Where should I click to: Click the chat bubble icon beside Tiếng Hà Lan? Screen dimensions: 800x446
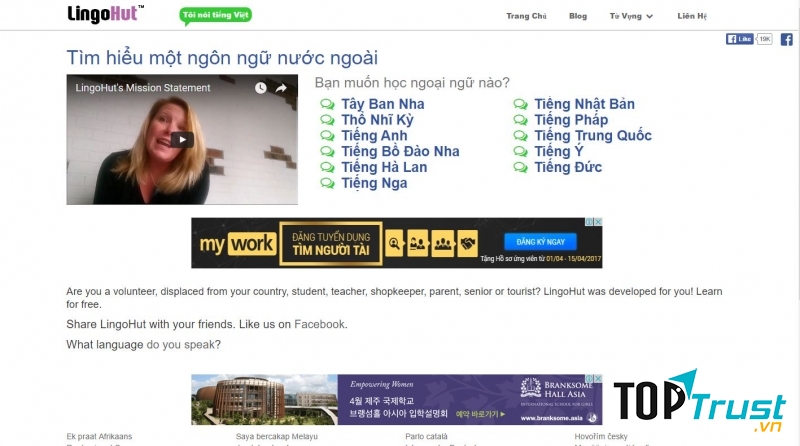[327, 167]
